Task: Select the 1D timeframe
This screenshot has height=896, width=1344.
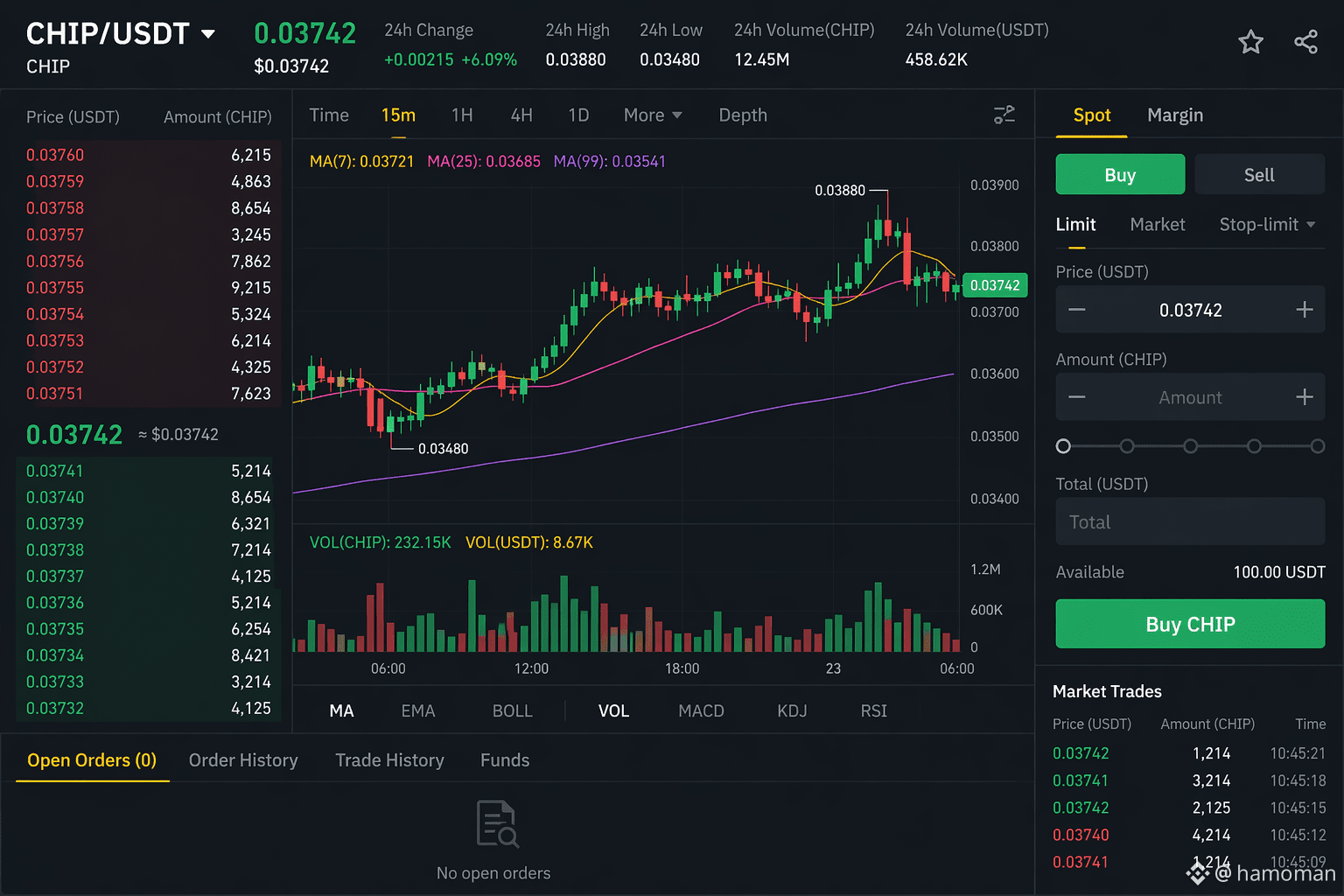Action: click(x=578, y=115)
